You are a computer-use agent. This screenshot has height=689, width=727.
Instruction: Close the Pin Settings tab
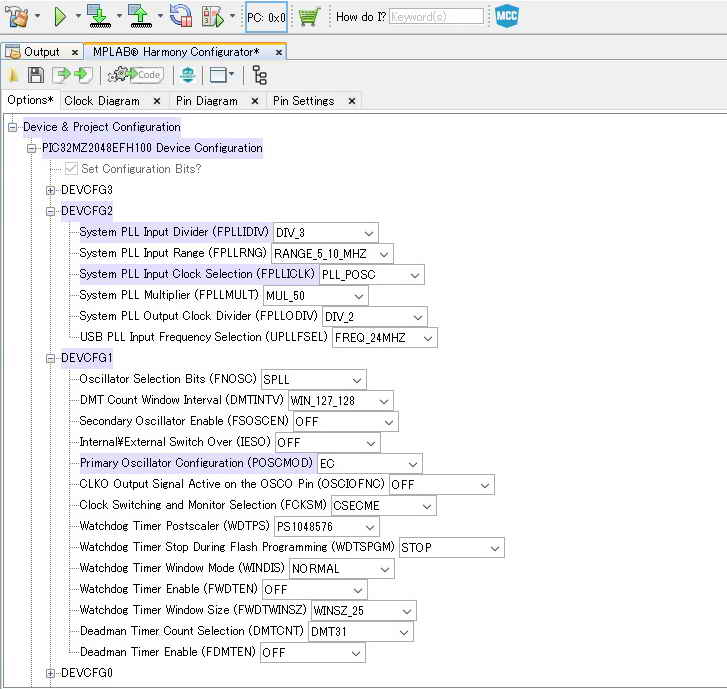tap(352, 101)
